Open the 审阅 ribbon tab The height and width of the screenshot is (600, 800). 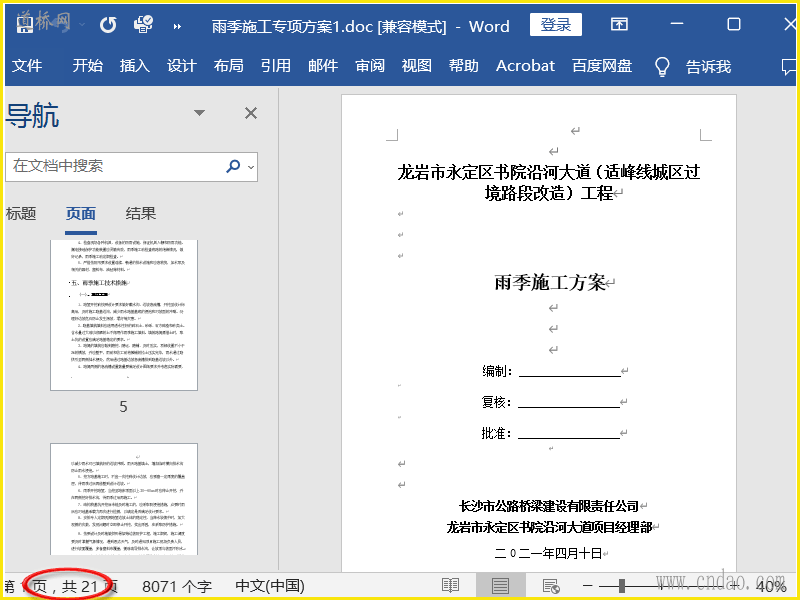pyautogui.click(x=370, y=66)
